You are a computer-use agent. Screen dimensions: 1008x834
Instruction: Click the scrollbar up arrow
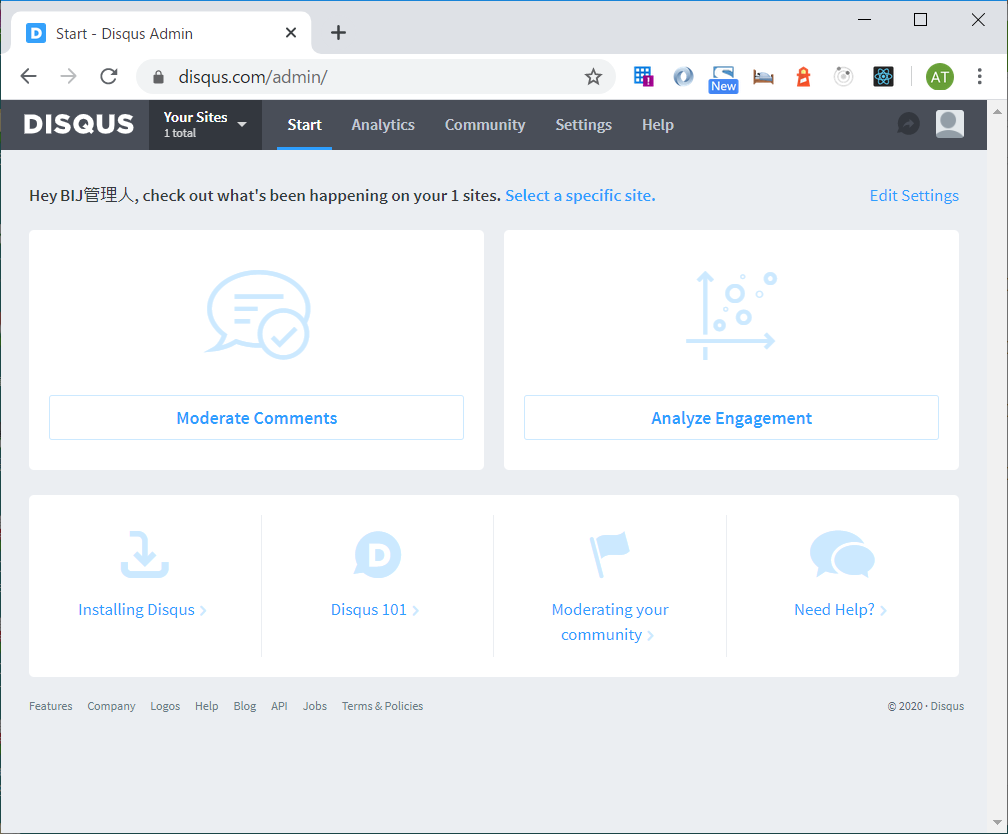pyautogui.click(x=997, y=112)
